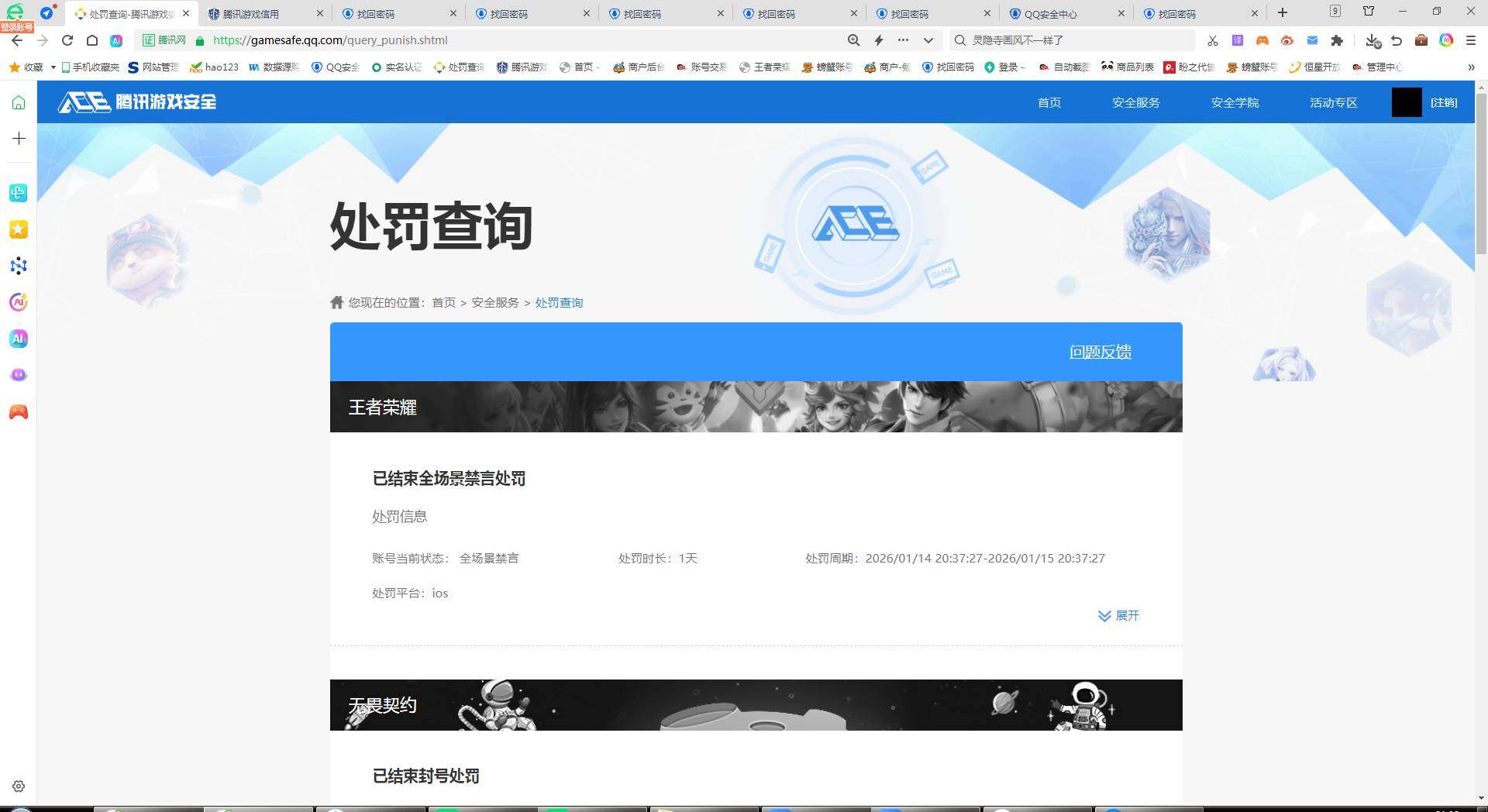
Task: Click the 处罚平台: ios text
Action: click(410, 594)
